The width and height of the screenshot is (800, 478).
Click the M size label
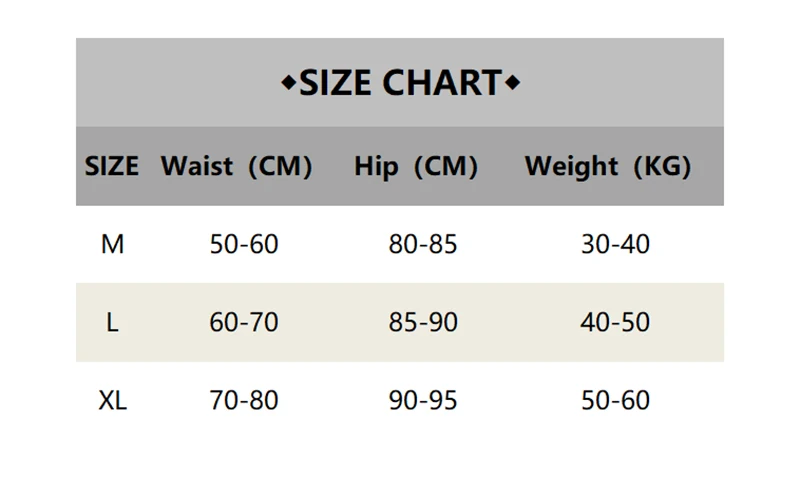112,243
